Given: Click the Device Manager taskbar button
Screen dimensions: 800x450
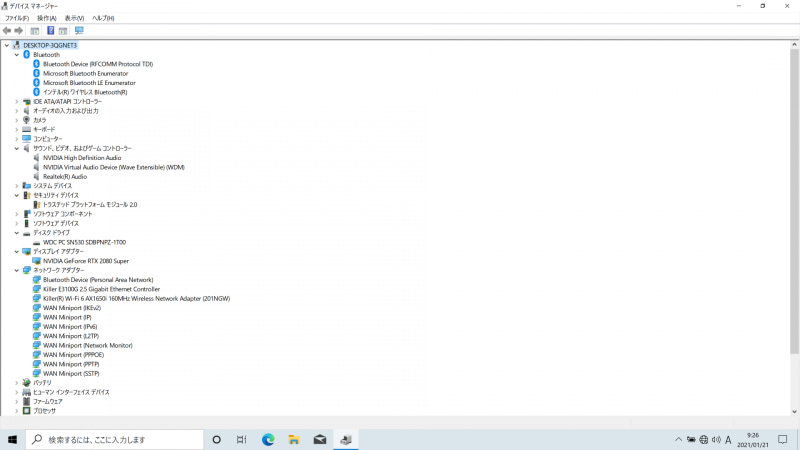Looking at the screenshot, I should click(346, 439).
